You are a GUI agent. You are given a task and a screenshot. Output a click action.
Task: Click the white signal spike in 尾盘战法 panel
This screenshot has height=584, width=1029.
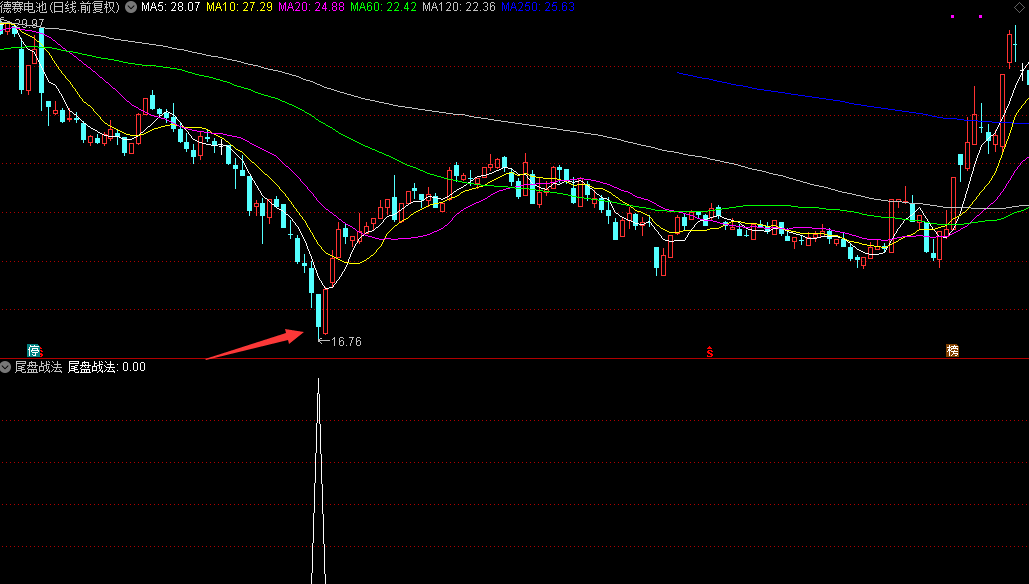click(x=318, y=481)
